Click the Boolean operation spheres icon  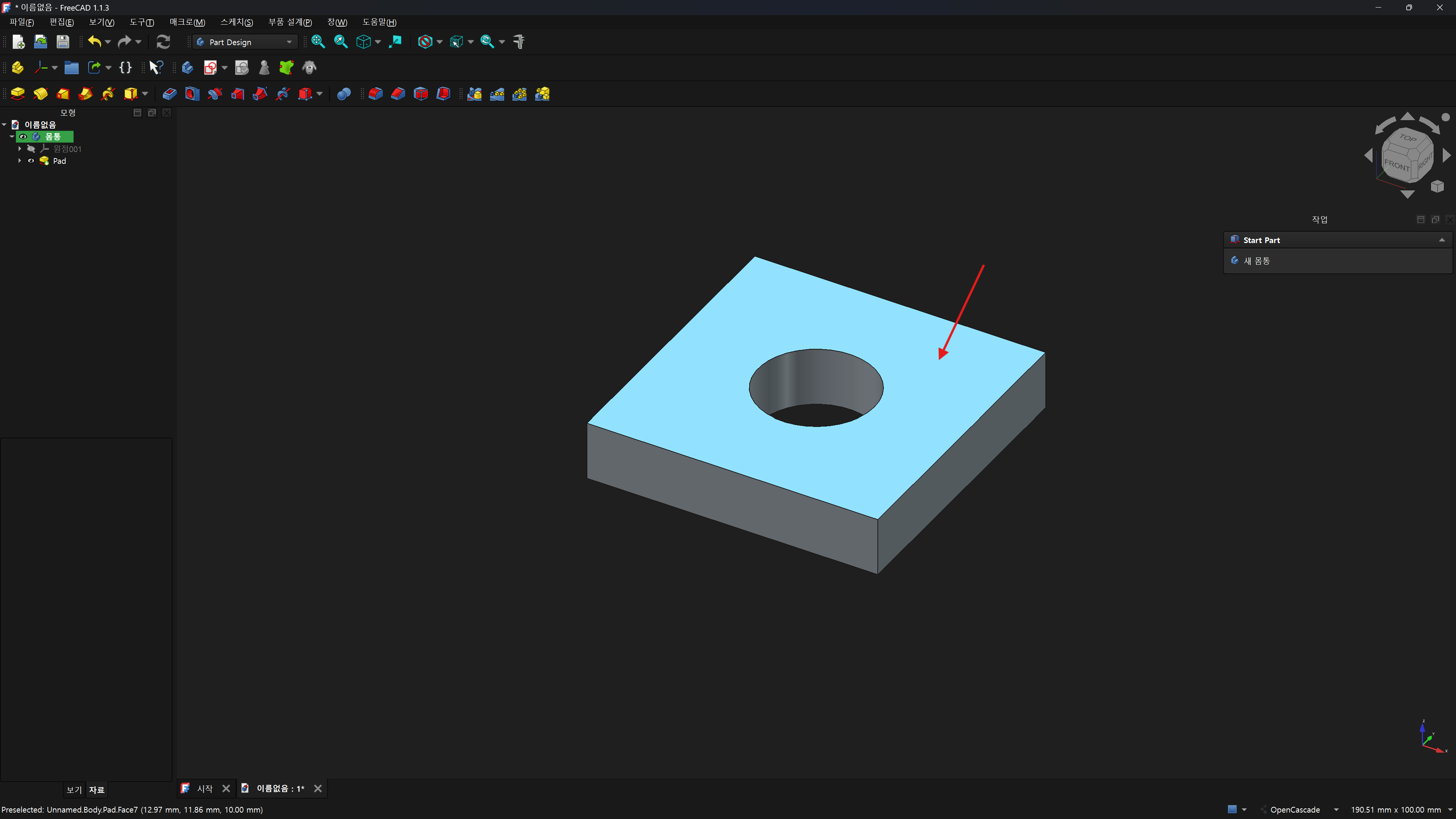(344, 94)
